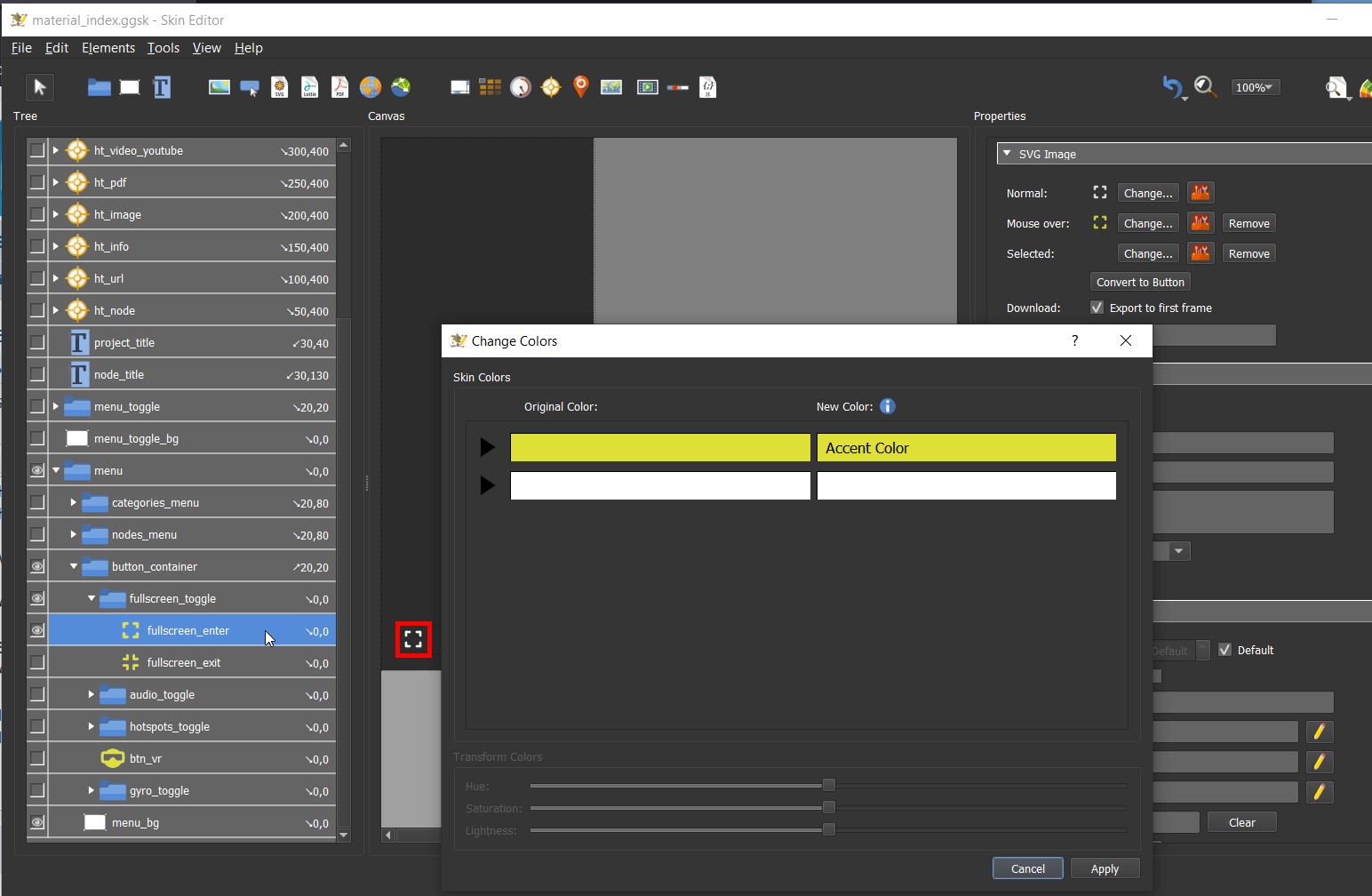Add a Hotspot Template crosshair element
This screenshot has width=1372, height=896.
[551, 87]
